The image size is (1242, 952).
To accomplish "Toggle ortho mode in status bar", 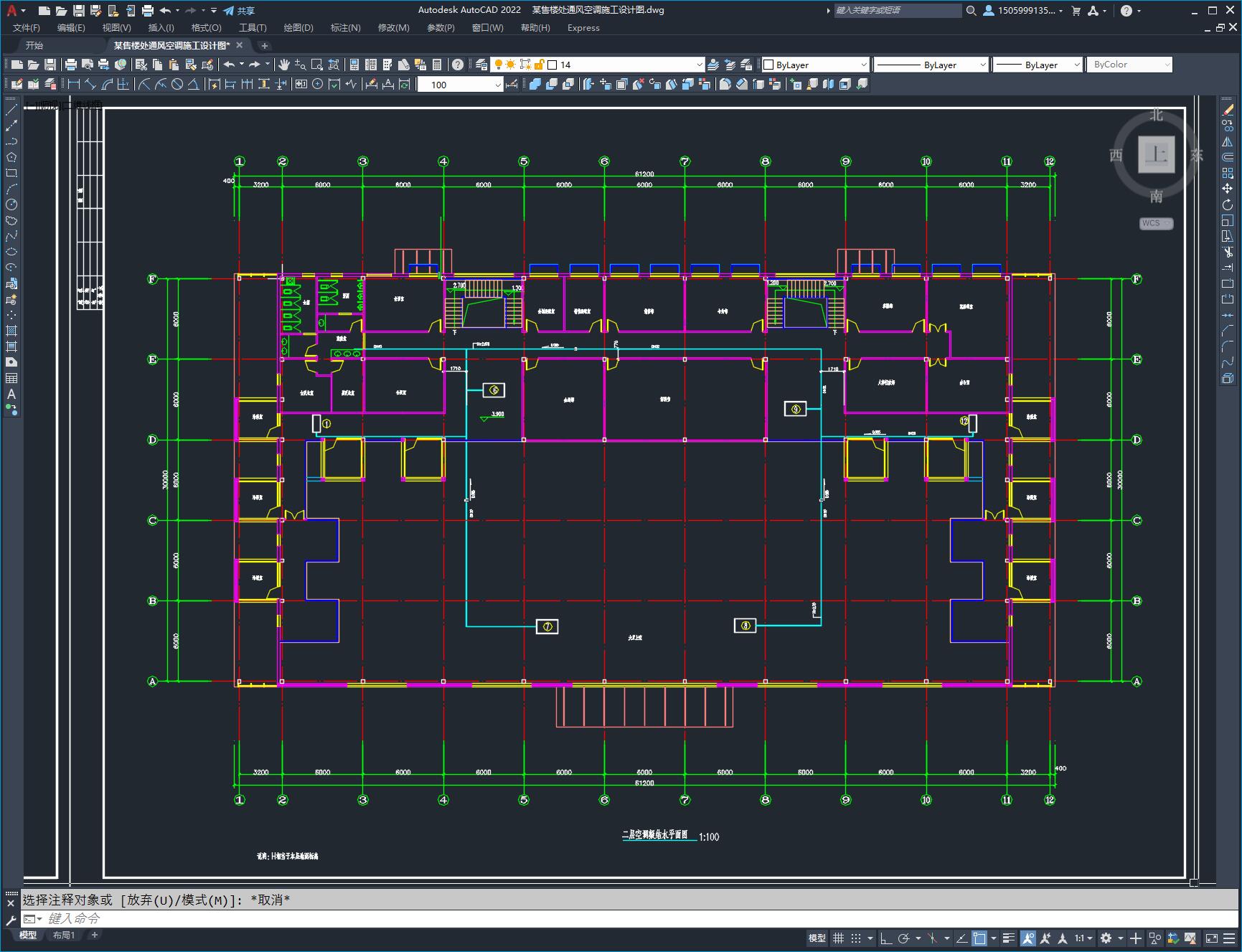I will coord(886,938).
